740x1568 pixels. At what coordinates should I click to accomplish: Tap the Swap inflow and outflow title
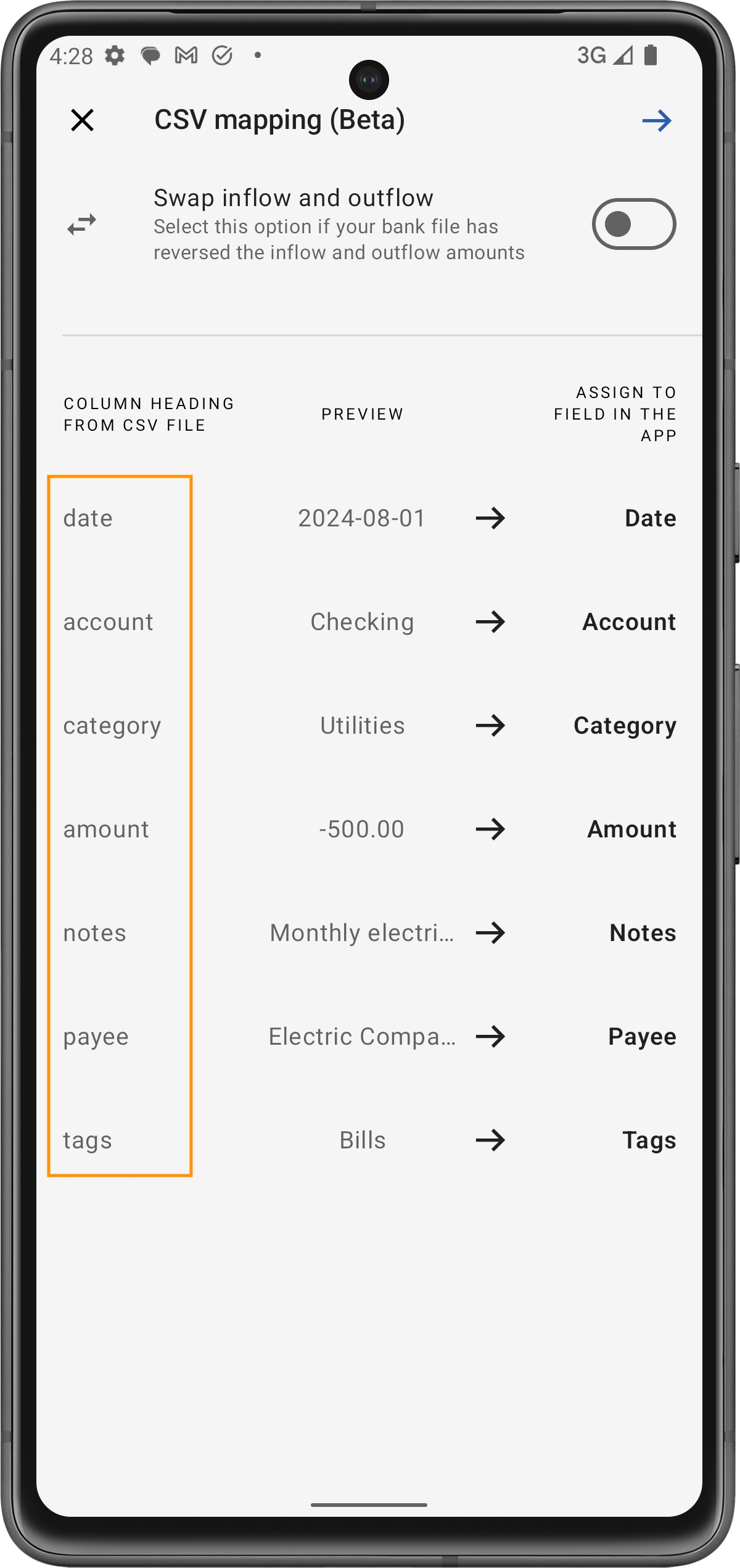(294, 198)
